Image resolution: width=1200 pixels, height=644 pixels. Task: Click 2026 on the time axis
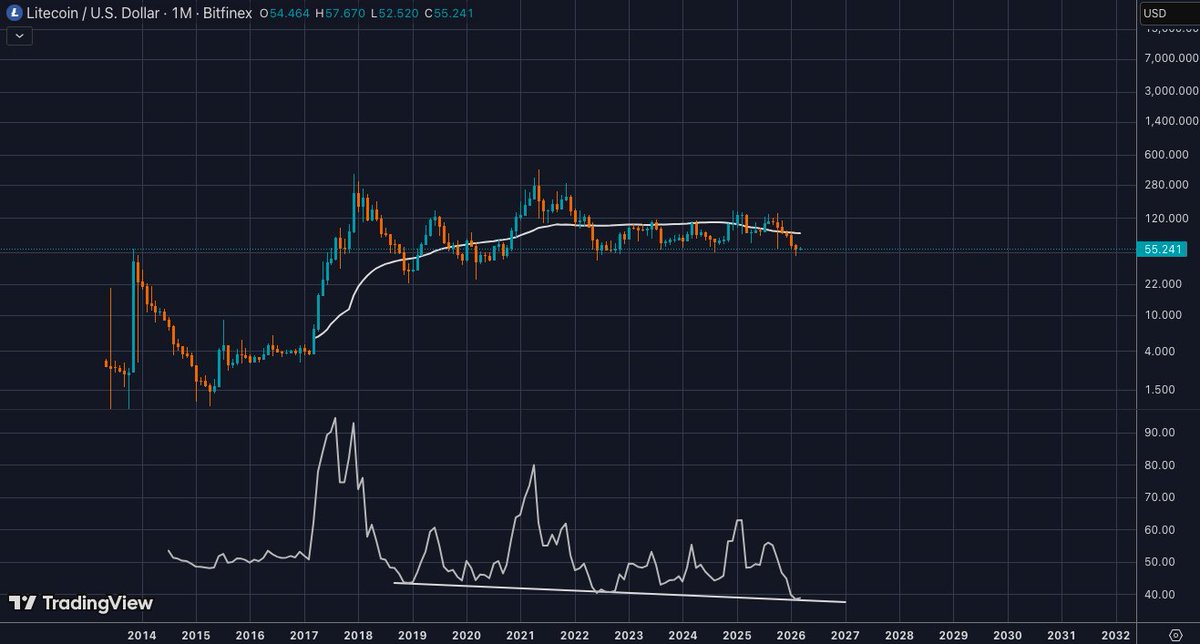pos(791,635)
